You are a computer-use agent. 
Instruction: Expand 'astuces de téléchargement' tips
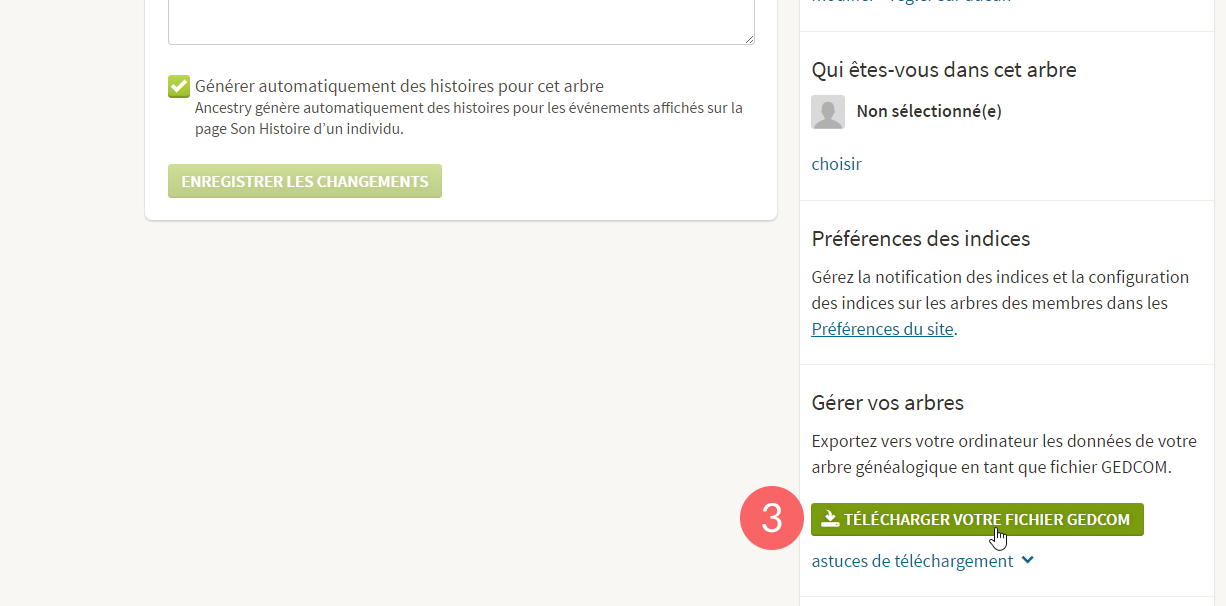pos(912,561)
